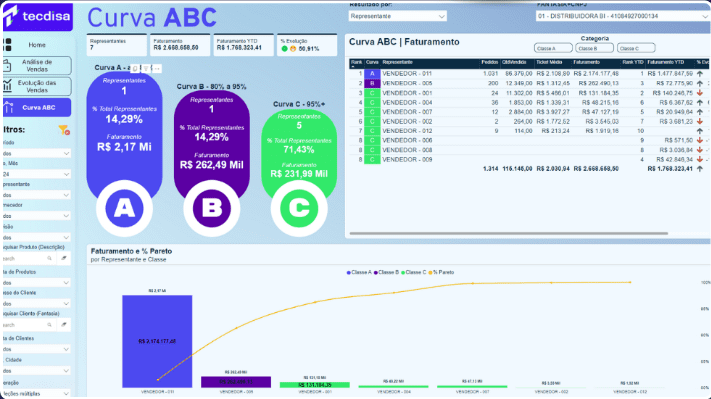Image resolution: width=711 pixels, height=399 pixels.
Task: Click the large C circle badge
Action: pos(299,208)
